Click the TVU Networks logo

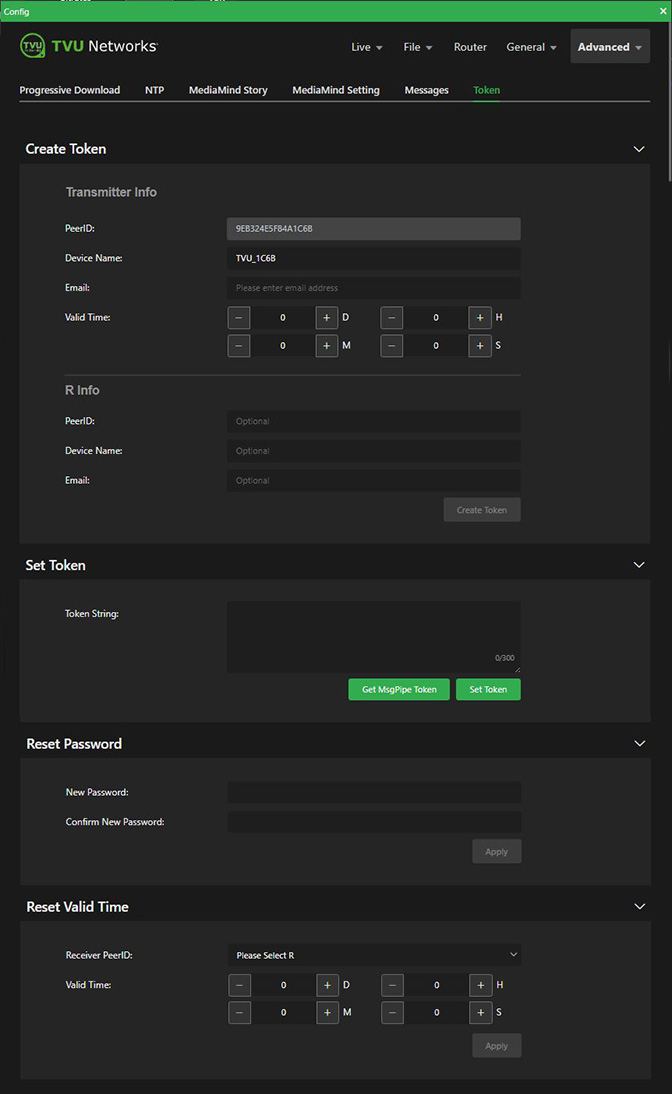click(x=88, y=47)
